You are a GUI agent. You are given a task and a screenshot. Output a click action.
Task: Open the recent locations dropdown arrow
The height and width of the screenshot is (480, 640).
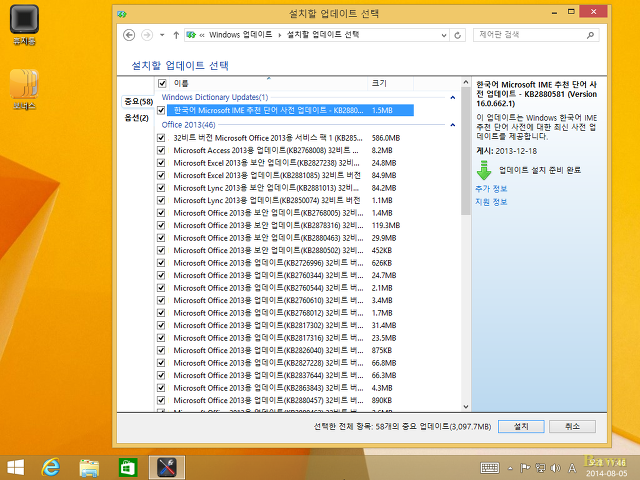(x=162, y=35)
